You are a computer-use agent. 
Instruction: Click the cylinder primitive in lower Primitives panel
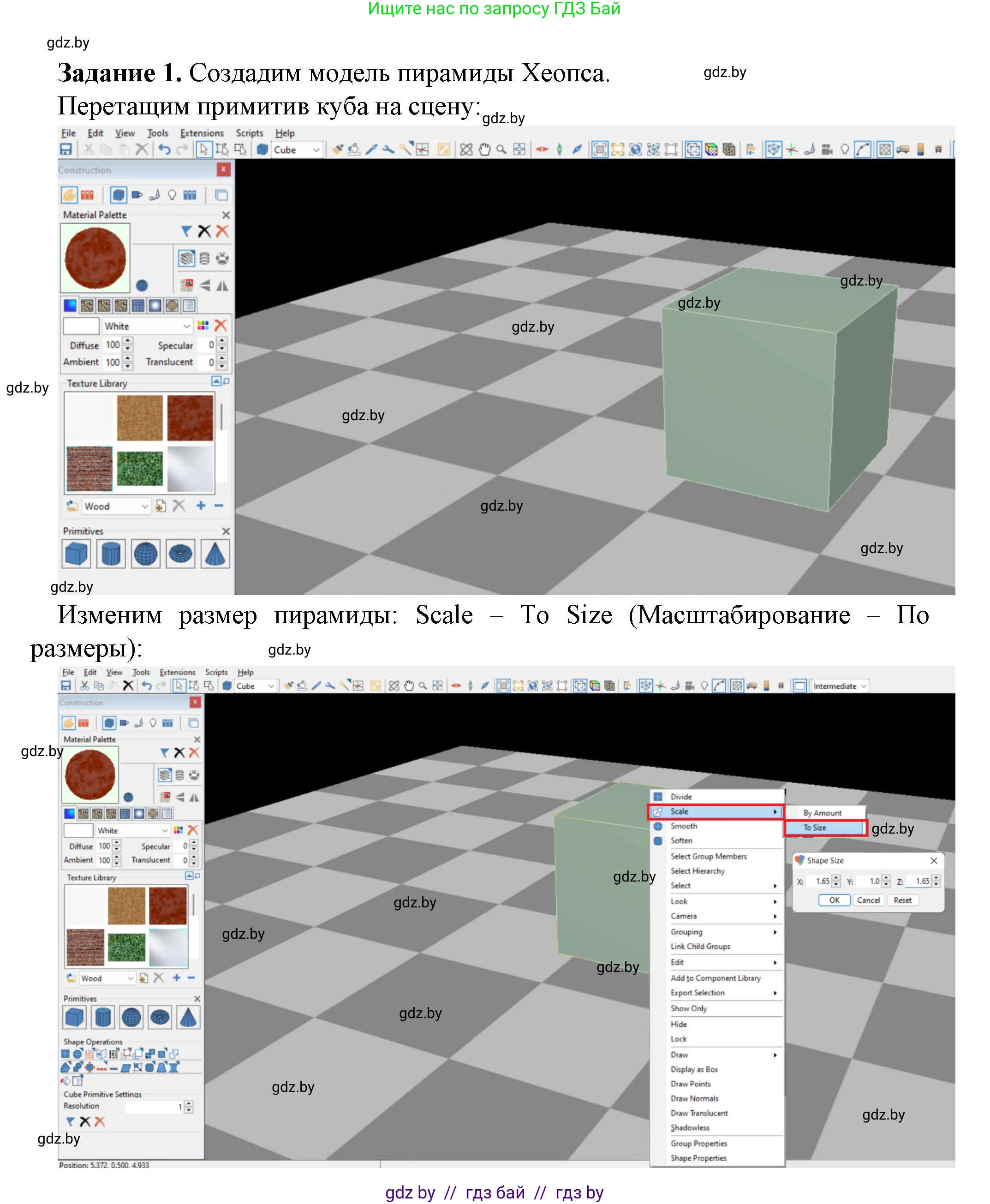click(103, 1018)
